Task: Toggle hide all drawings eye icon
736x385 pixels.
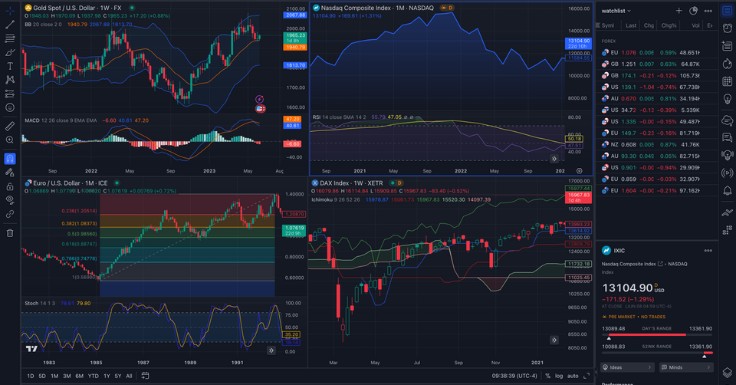Action: (x=10, y=200)
